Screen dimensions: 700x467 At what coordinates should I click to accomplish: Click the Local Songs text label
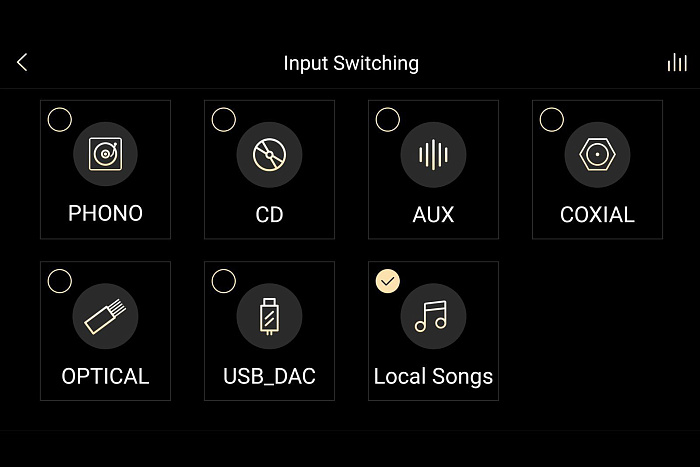[x=433, y=377]
